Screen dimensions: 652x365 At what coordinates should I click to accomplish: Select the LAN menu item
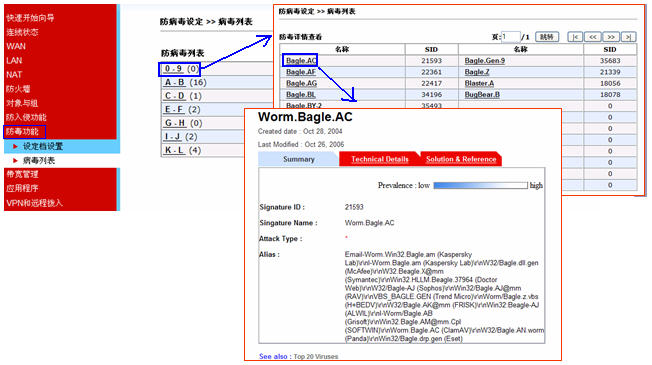tap(14, 60)
